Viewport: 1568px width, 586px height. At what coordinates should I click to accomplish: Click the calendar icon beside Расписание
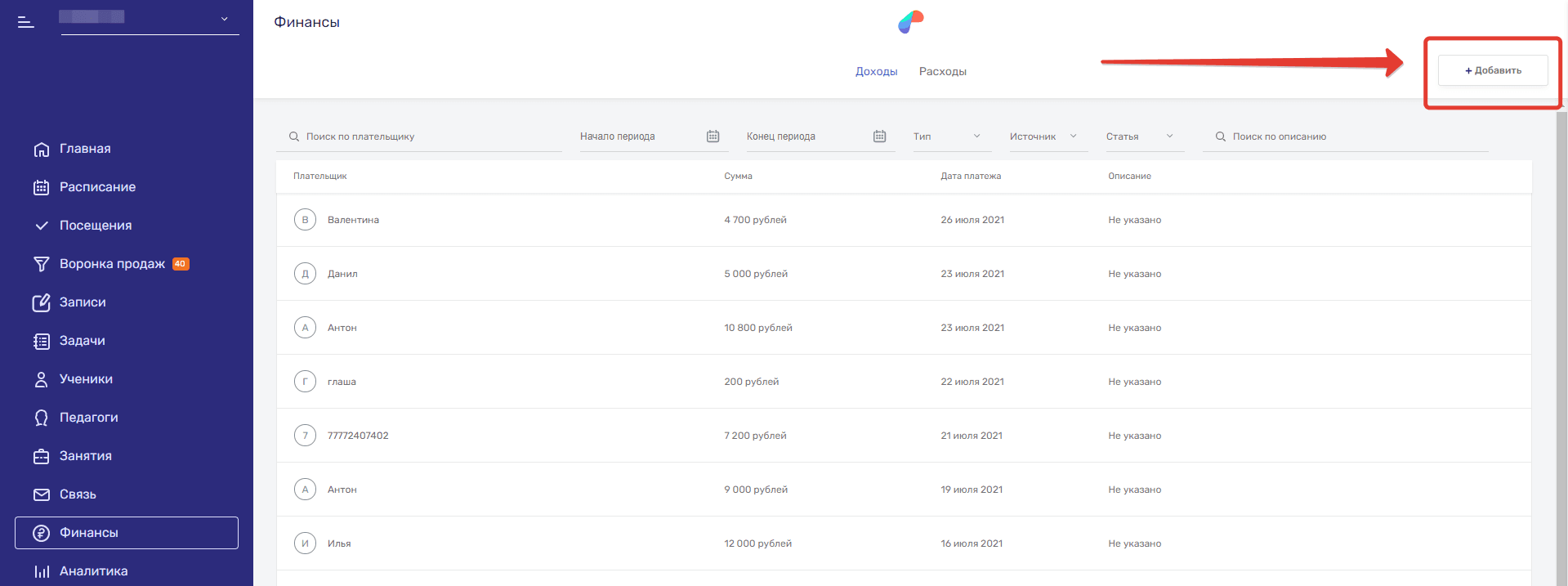(42, 187)
